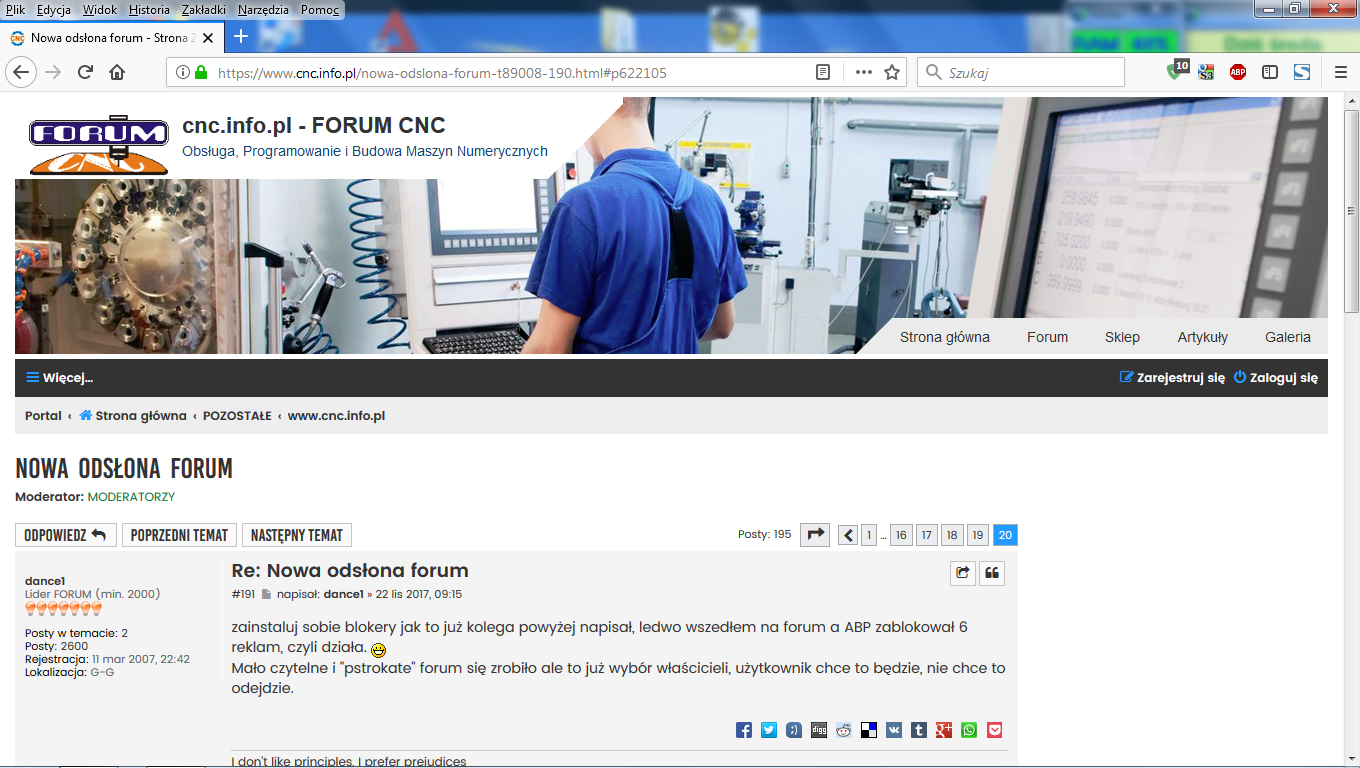The image size is (1360, 768).
Task: Select the 'Sklep' header tab
Action: click(x=1122, y=337)
